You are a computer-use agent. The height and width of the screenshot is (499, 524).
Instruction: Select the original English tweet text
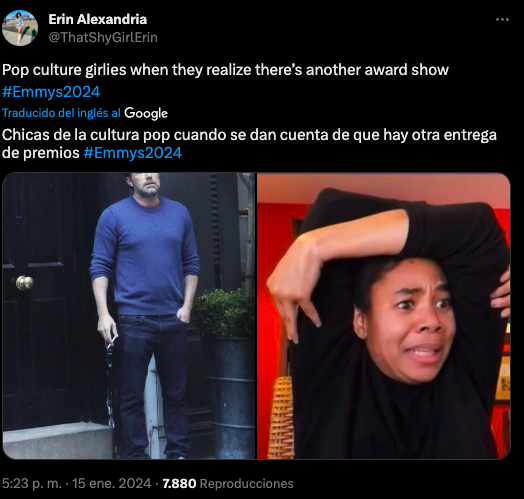(225, 81)
